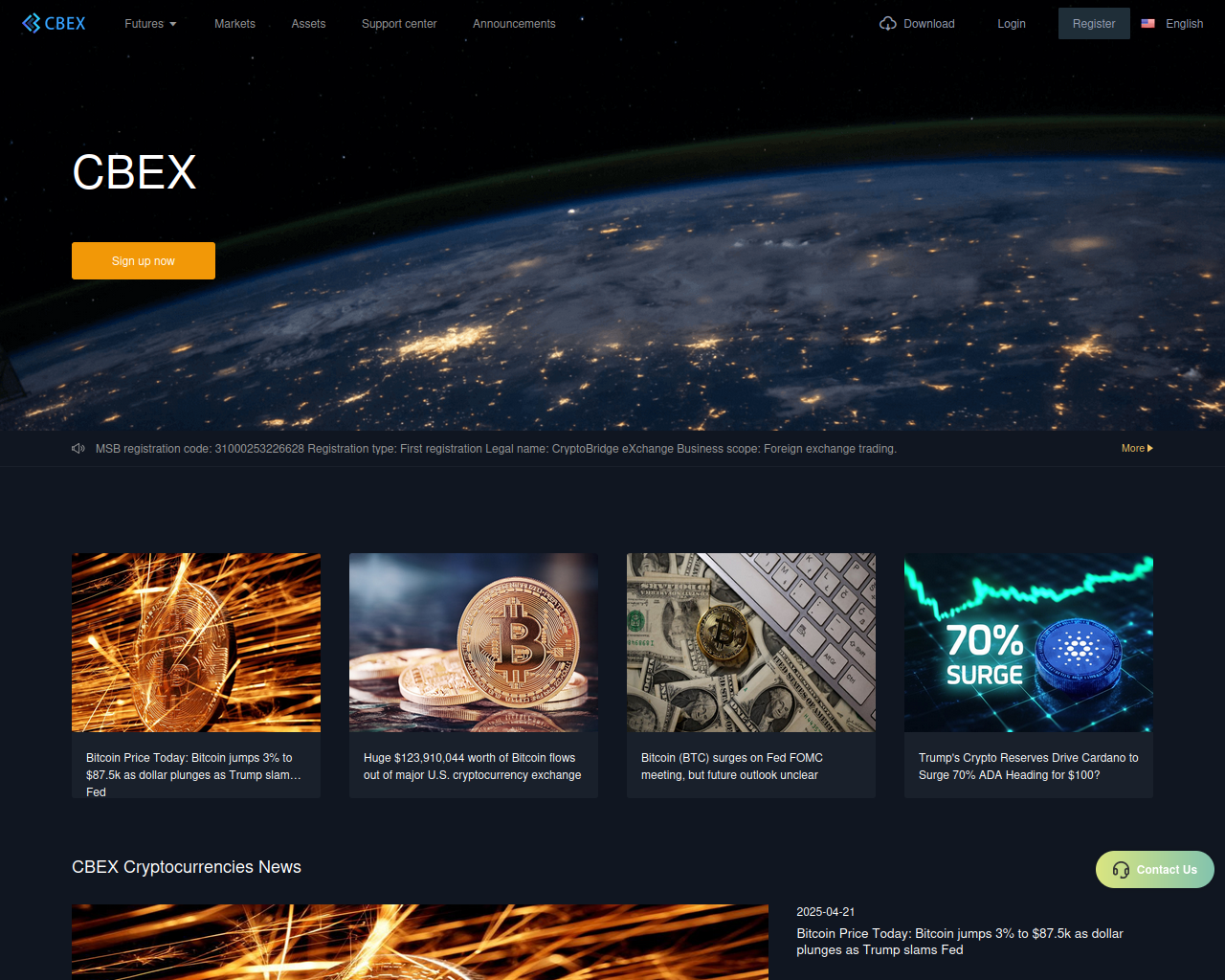Open the sparking Bitcoin coin thumbnail
Viewport: 1225px width, 980px height.
196,642
